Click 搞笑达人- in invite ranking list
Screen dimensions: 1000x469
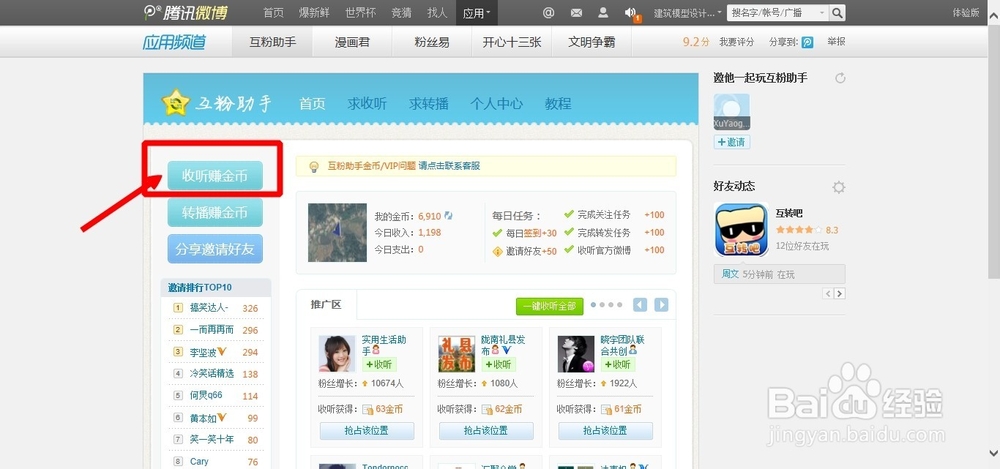tap(209, 308)
